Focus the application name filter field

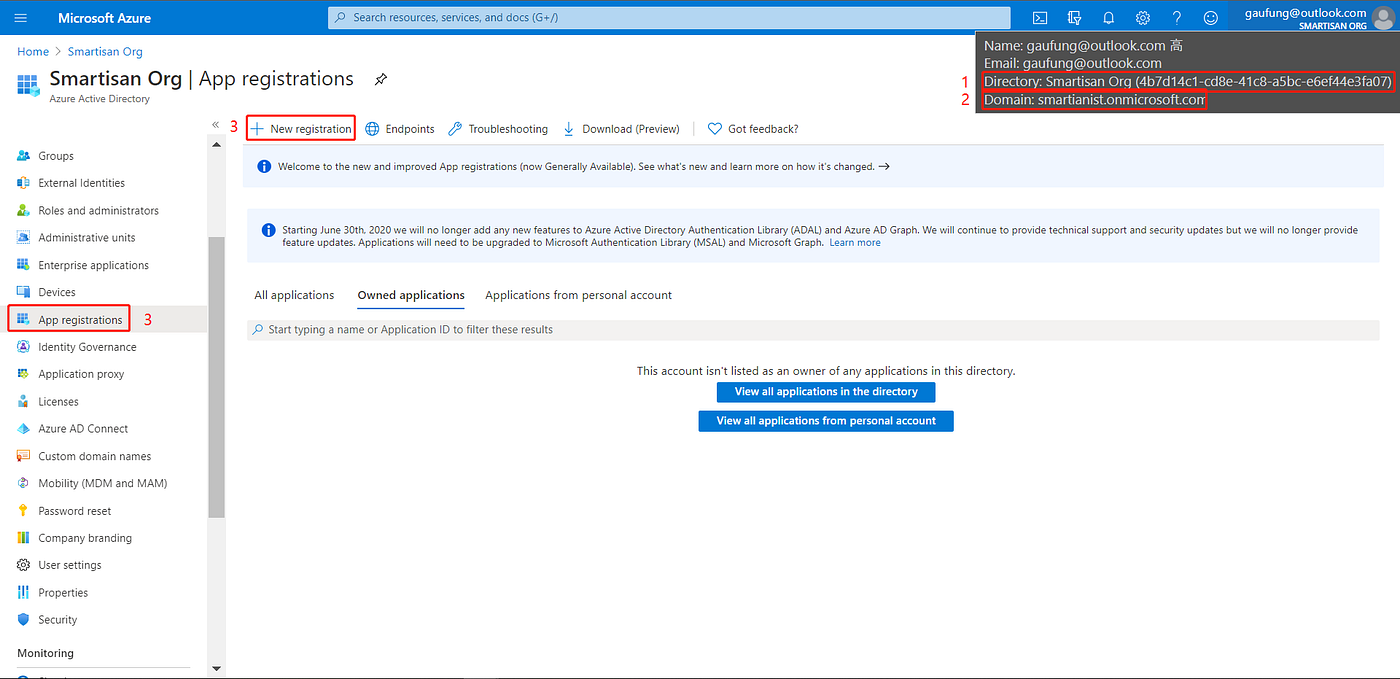[813, 330]
